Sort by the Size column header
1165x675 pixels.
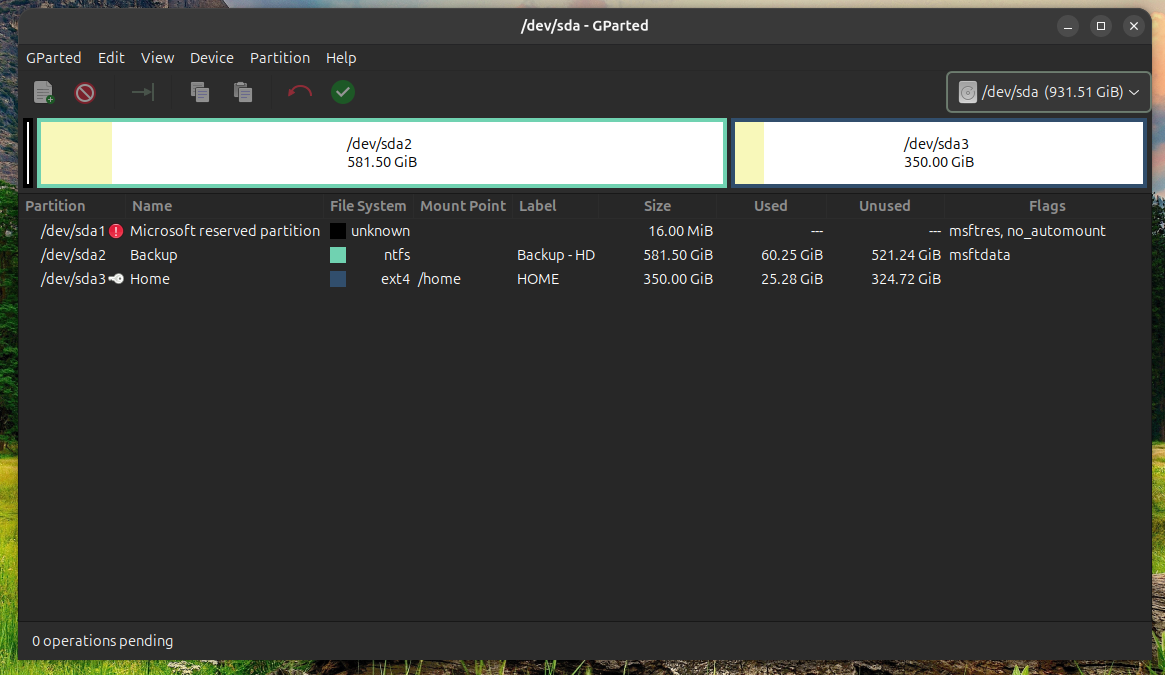pyautogui.click(x=657, y=206)
